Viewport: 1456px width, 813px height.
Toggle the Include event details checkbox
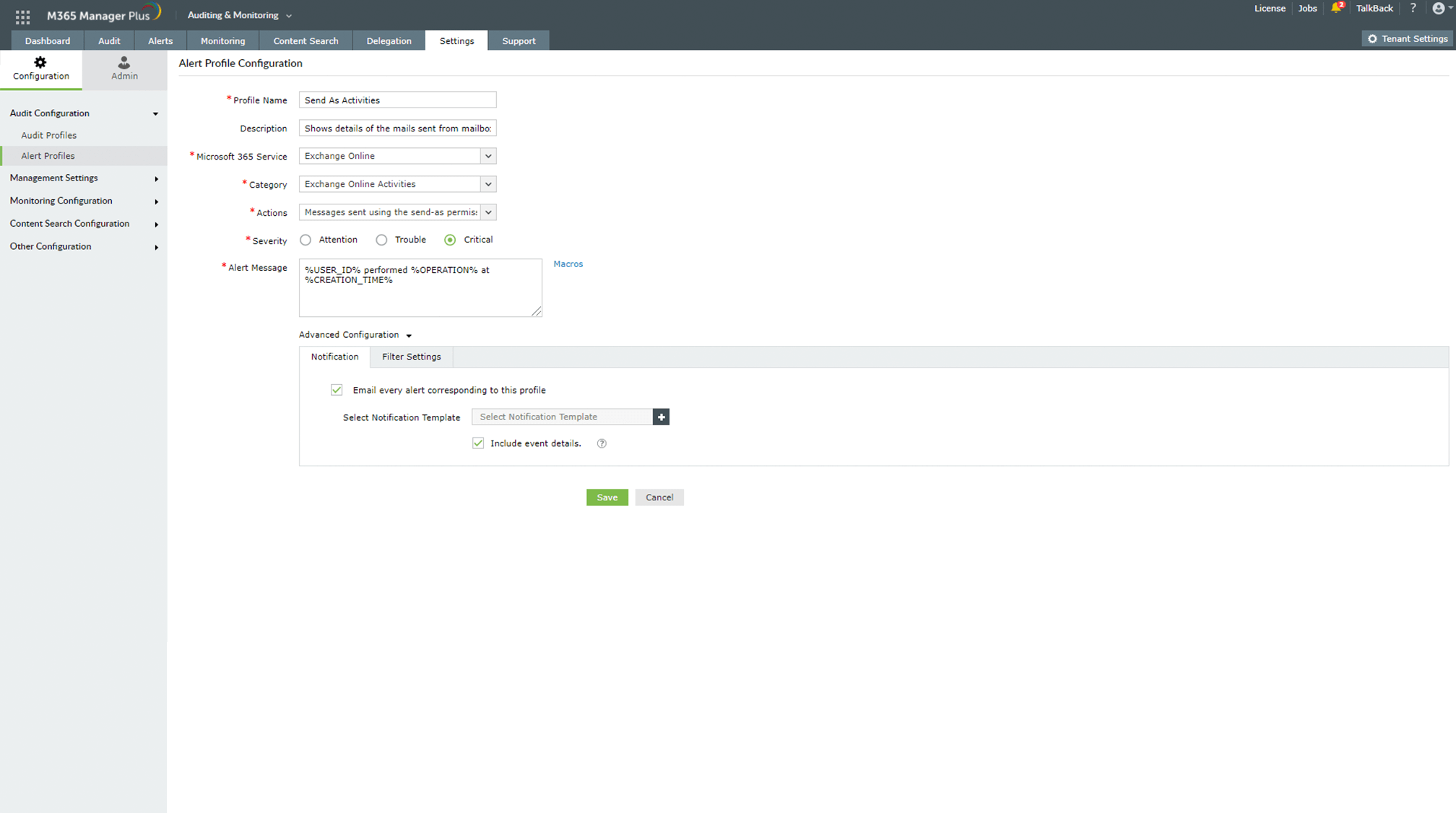tap(478, 443)
